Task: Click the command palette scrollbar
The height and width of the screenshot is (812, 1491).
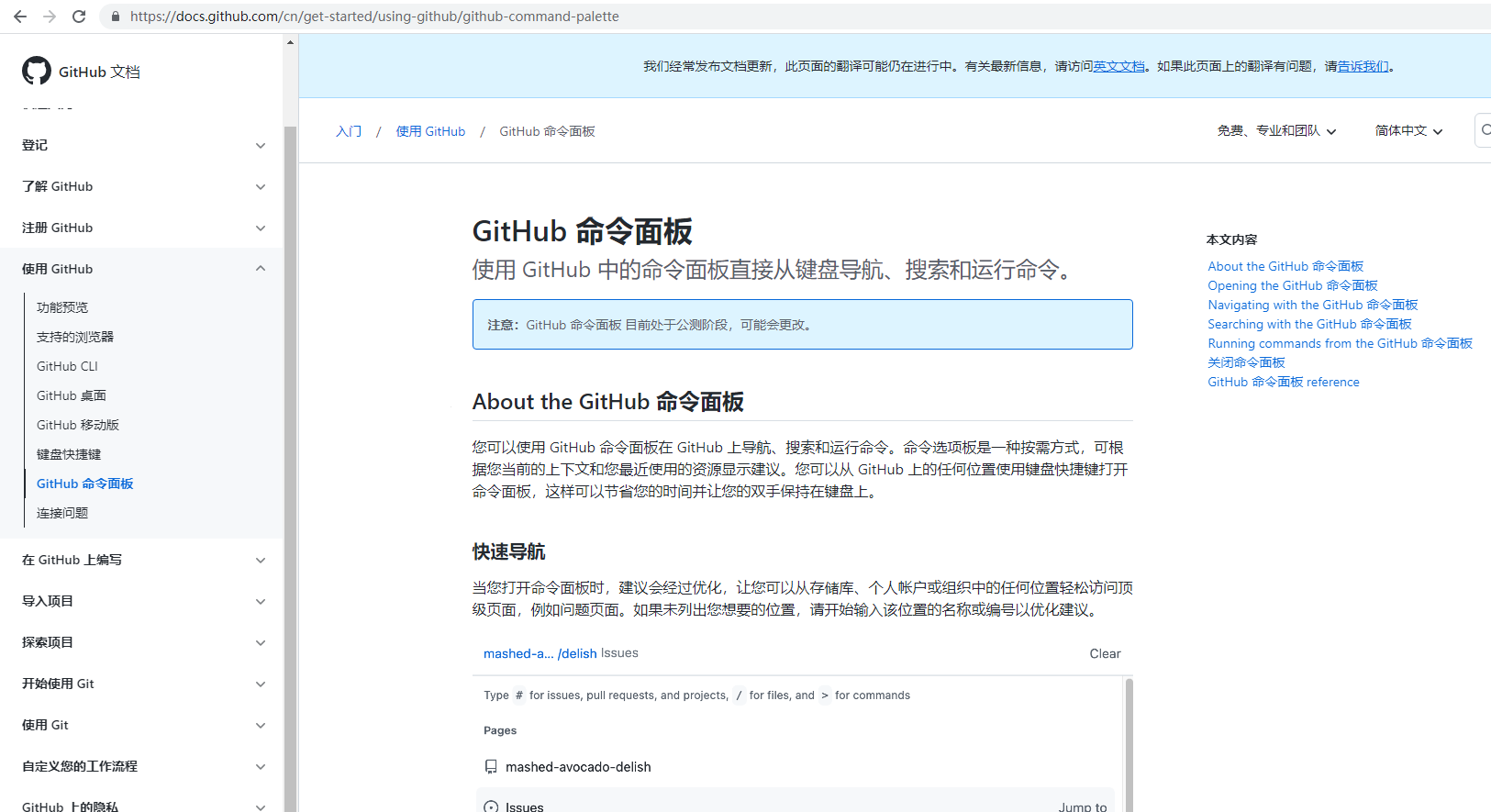Action: 1129,745
